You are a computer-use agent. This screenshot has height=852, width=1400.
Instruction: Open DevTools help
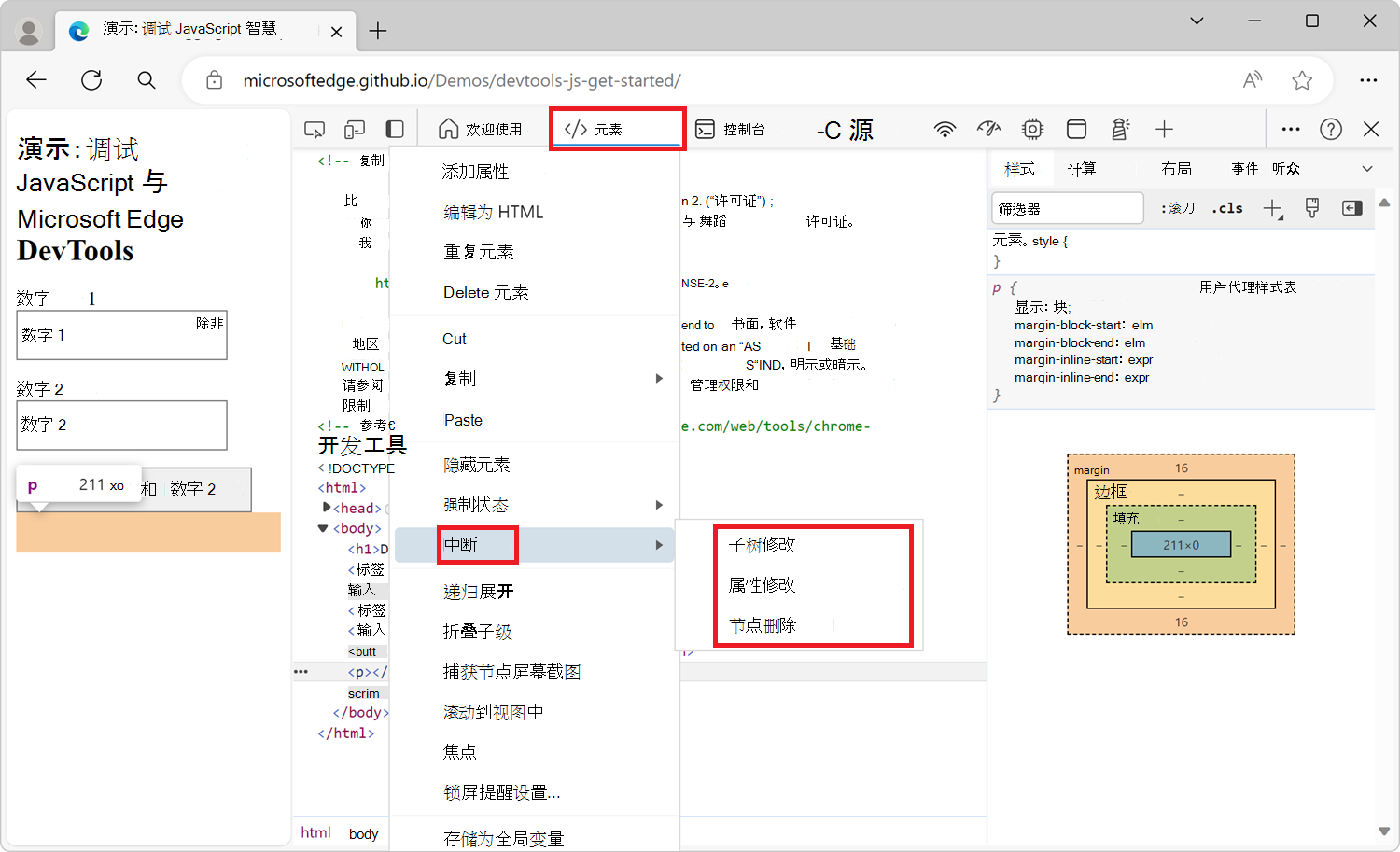pos(1331,129)
